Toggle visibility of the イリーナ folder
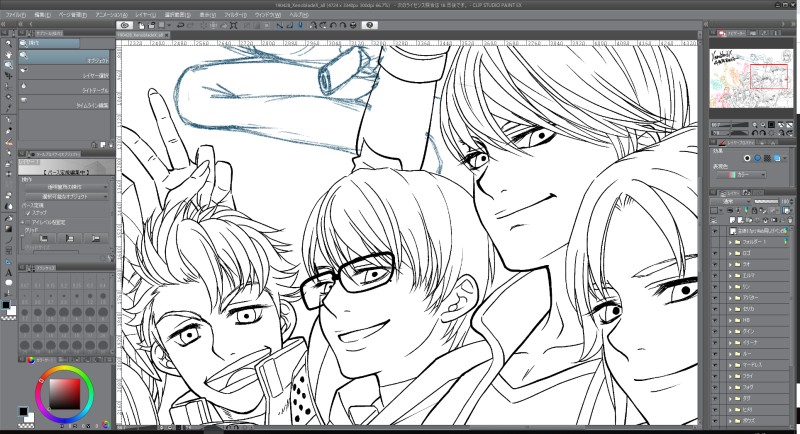 coord(715,343)
